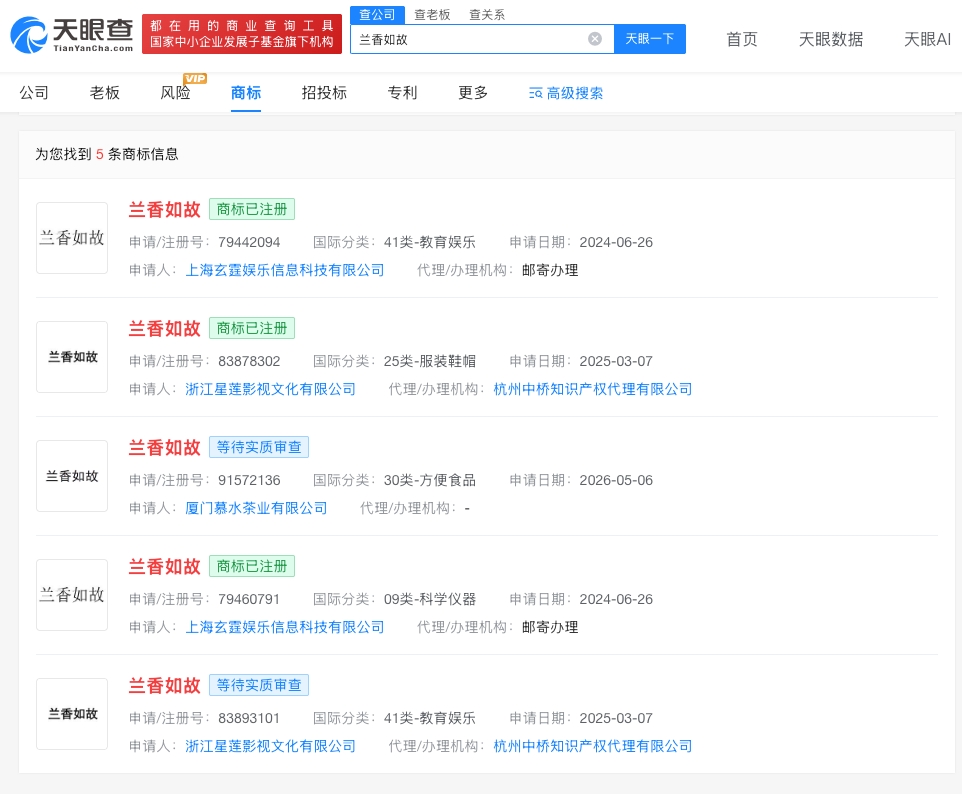Viewport: 962px width, 794px height.
Task: Click the TianYanCha logo
Action: click(x=72, y=34)
